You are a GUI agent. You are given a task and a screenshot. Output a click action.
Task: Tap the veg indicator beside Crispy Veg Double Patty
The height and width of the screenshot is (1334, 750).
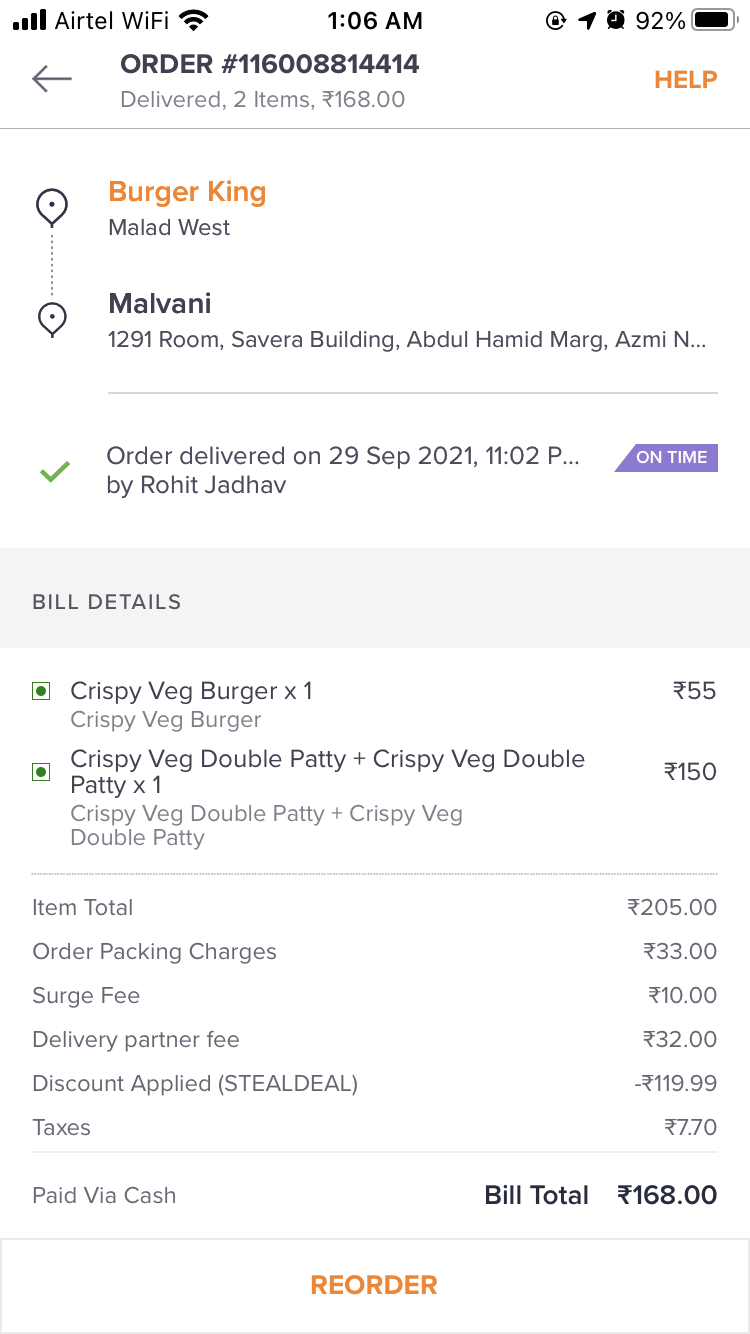(x=41, y=771)
